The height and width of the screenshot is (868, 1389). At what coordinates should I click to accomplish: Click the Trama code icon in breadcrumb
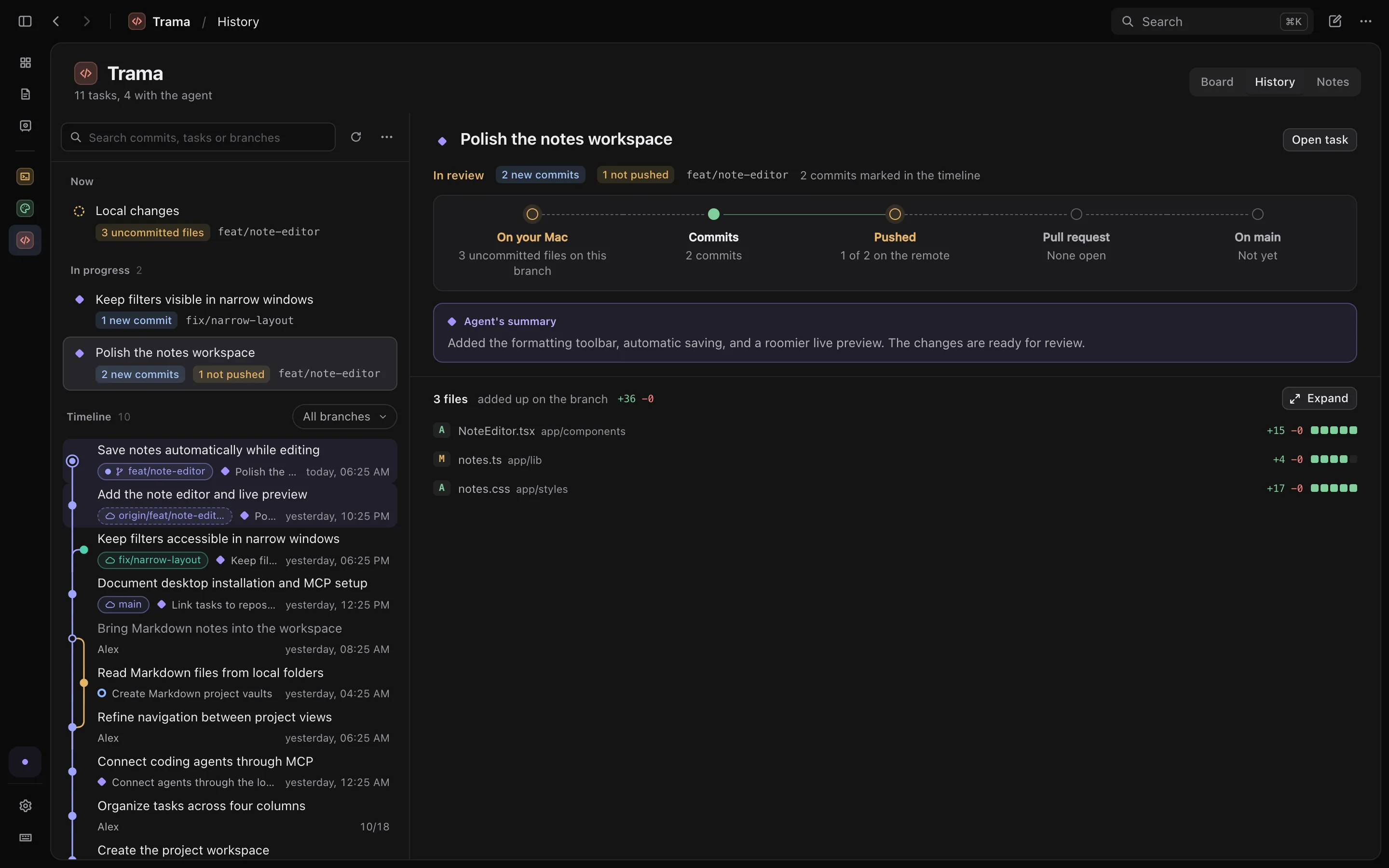136,21
